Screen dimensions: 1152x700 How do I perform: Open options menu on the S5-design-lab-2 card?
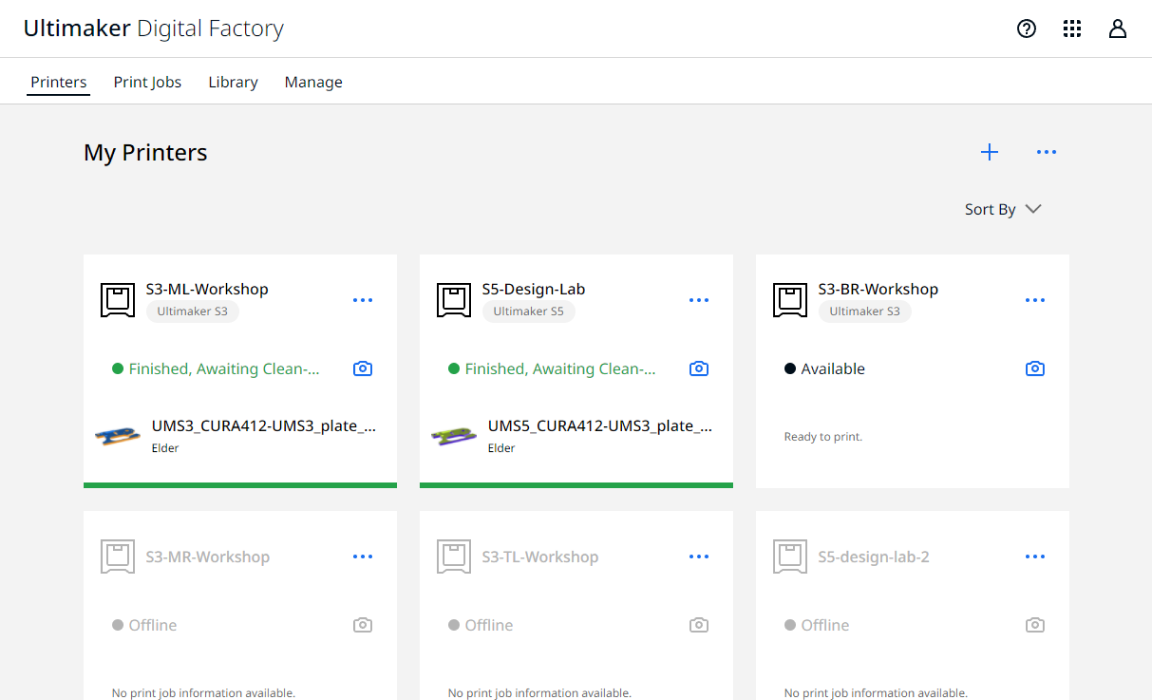coord(1035,556)
